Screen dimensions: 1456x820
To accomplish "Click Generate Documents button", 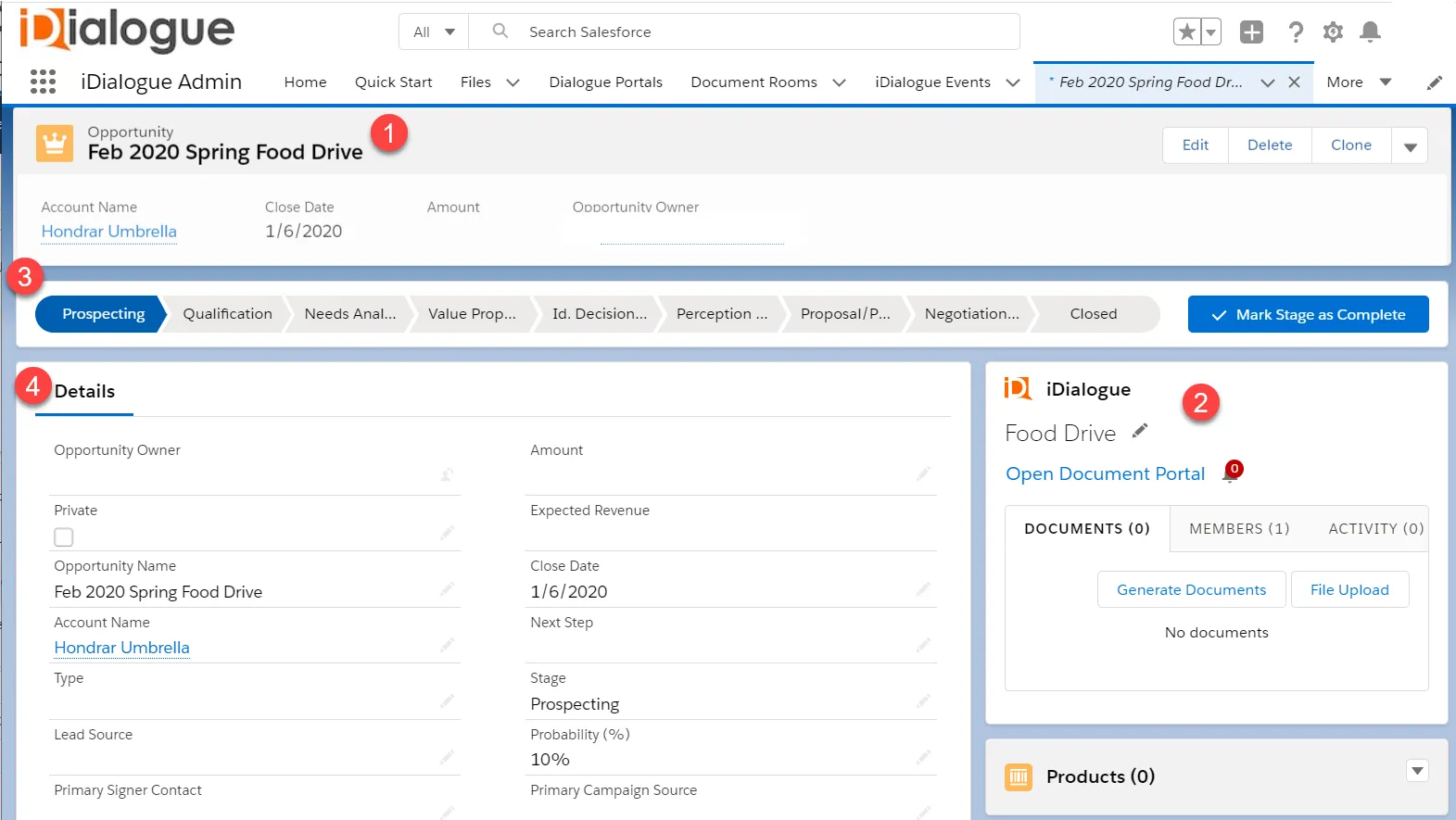I will pyautogui.click(x=1191, y=589).
